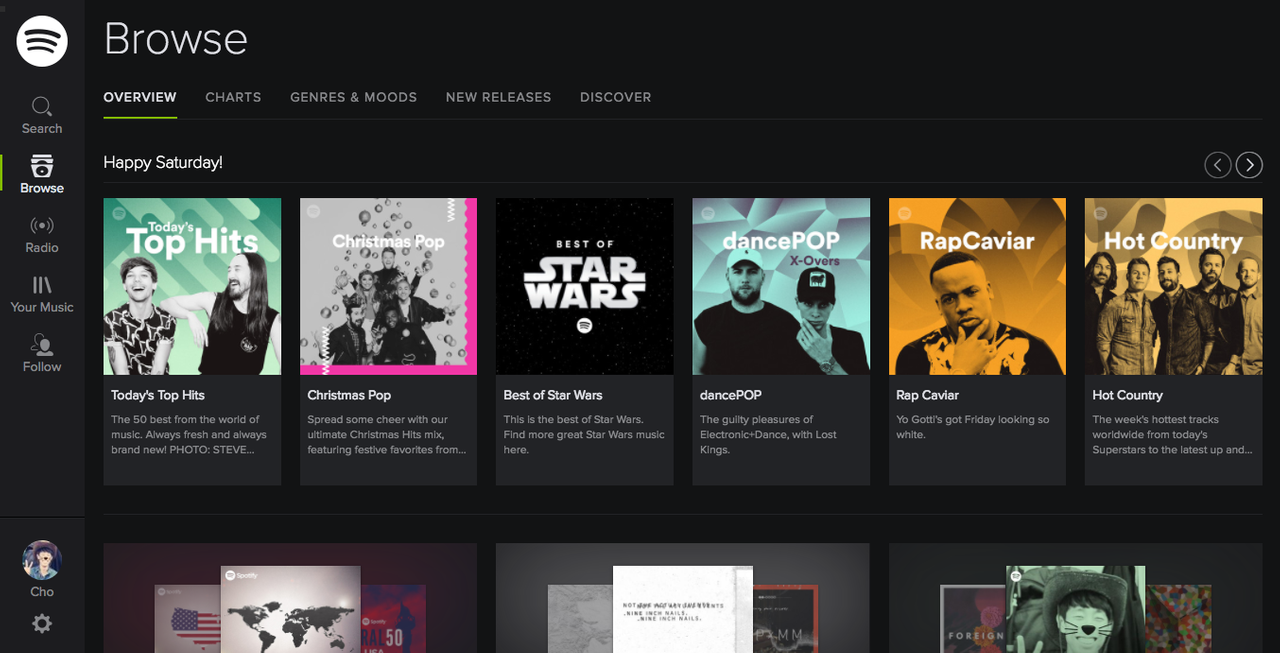
Task: Open the RapCaviar playlist cover
Action: click(977, 286)
